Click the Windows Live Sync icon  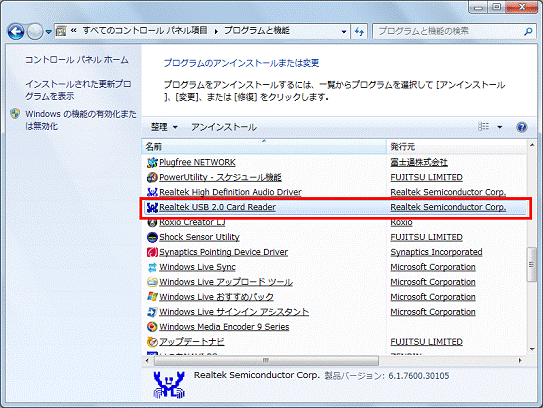152,267
